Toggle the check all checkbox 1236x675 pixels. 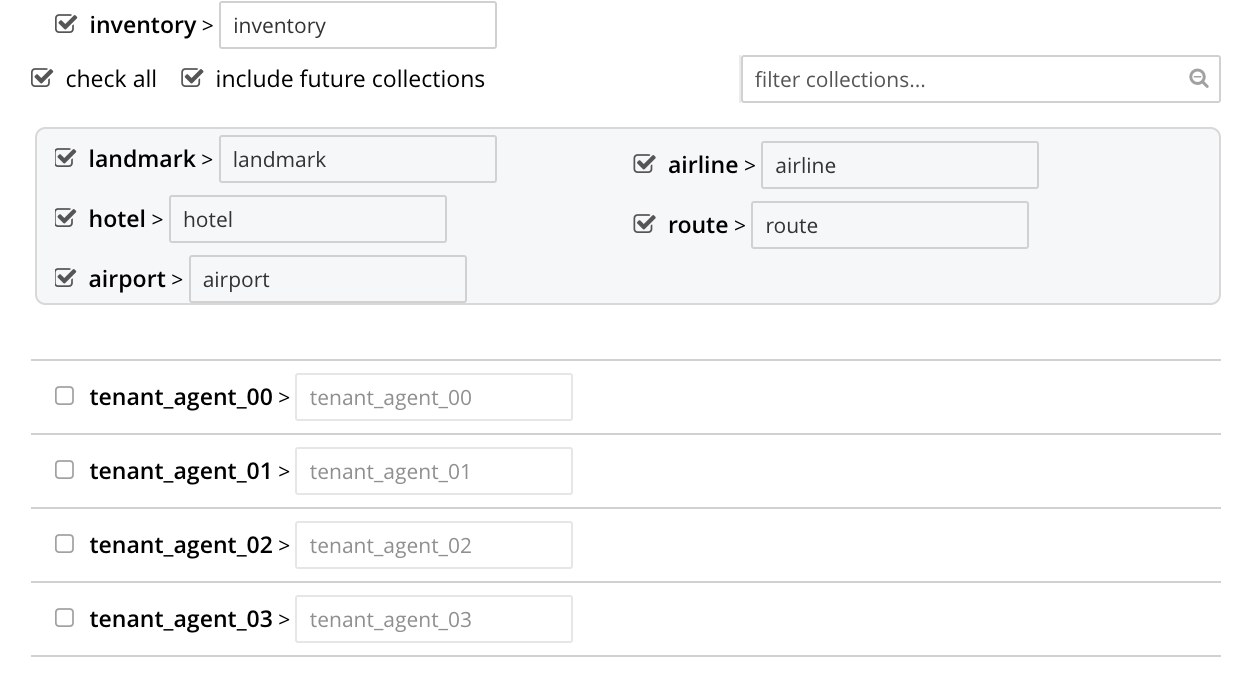[41, 78]
